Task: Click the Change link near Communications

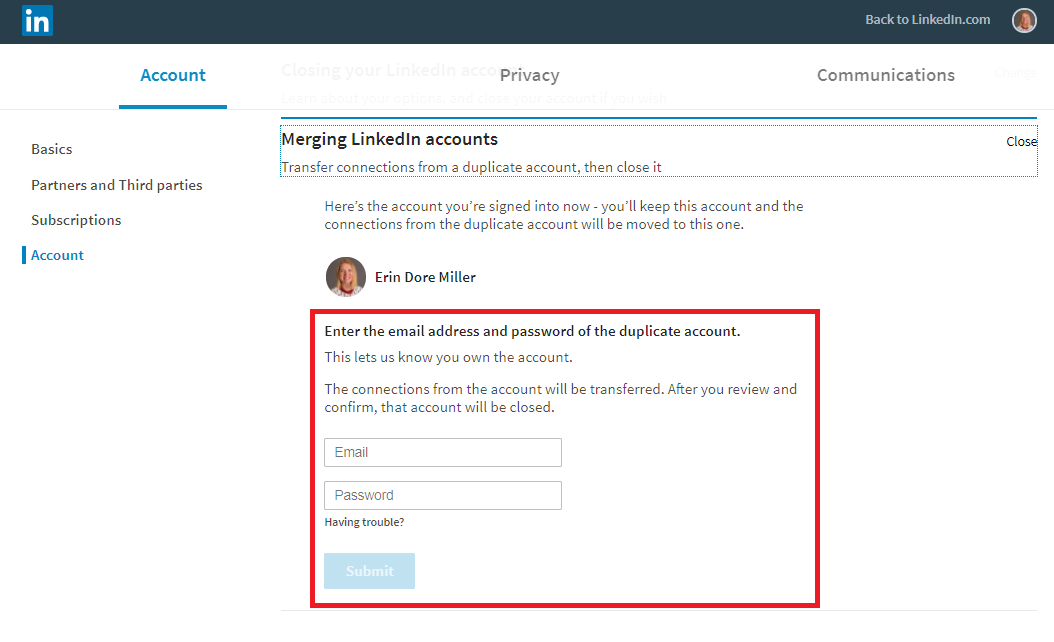Action: (1015, 72)
